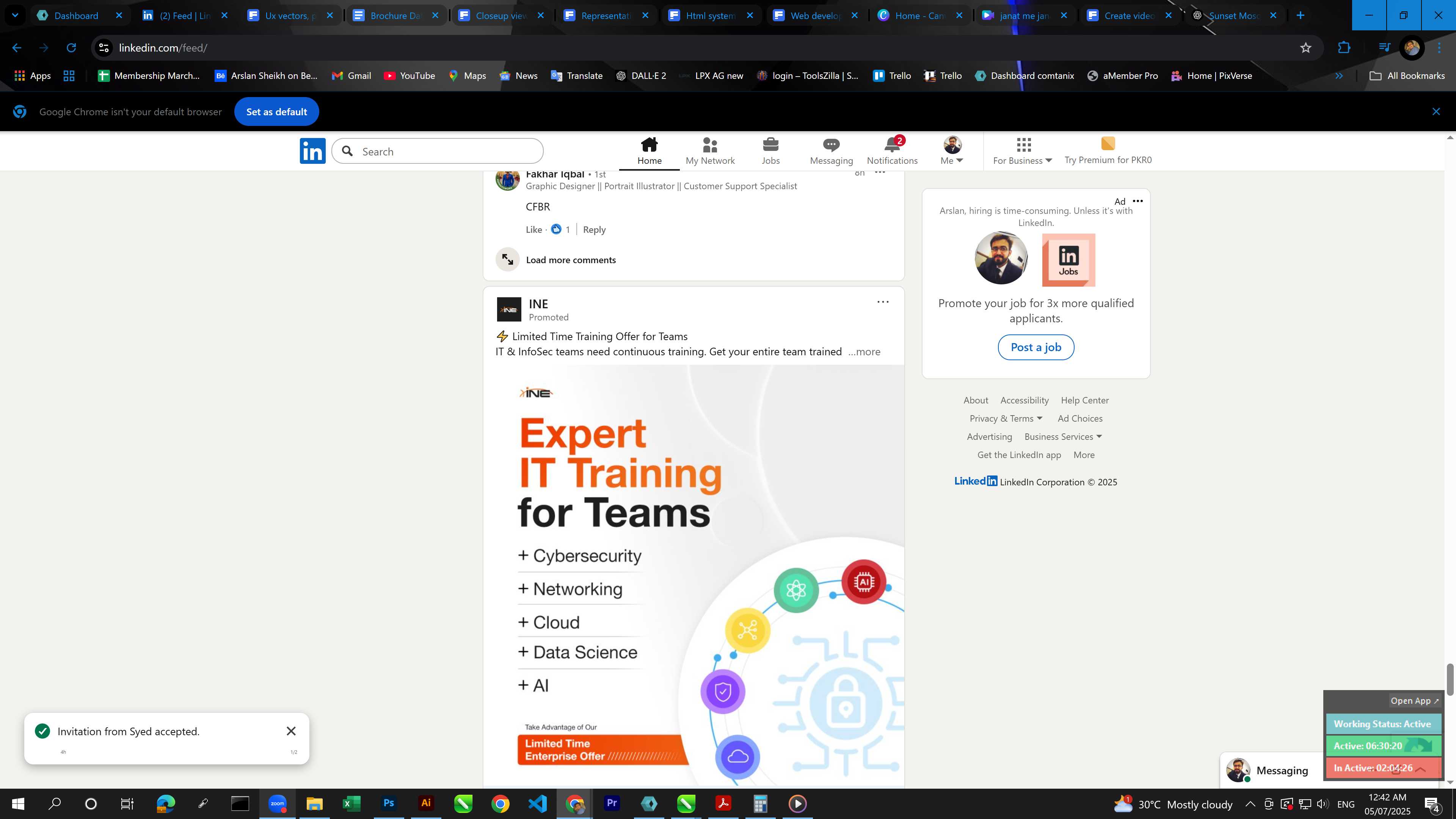Close the default browser notification bar
This screenshot has width=1456, height=819.
click(1436, 112)
